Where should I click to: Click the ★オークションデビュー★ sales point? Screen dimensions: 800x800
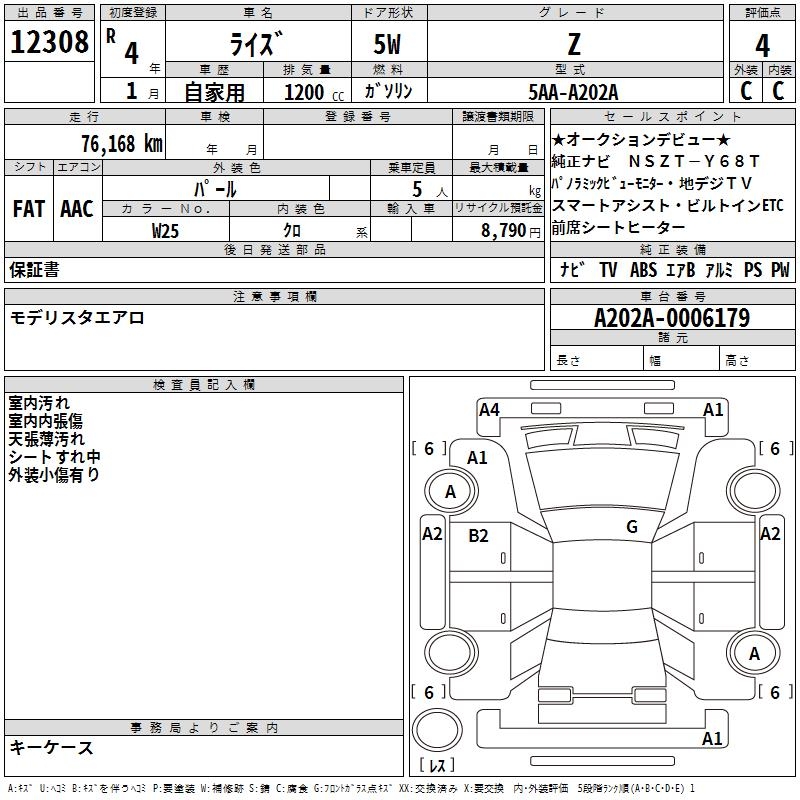tap(641, 139)
